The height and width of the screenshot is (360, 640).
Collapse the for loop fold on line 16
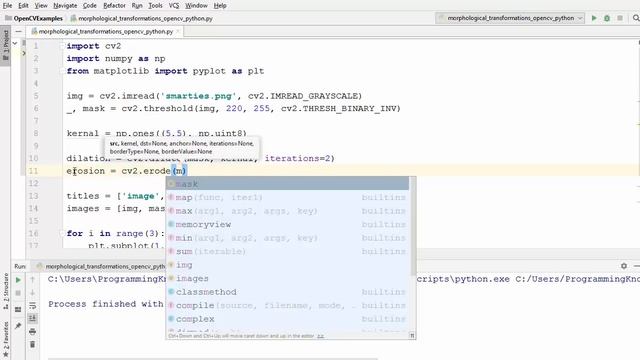tap(62, 233)
